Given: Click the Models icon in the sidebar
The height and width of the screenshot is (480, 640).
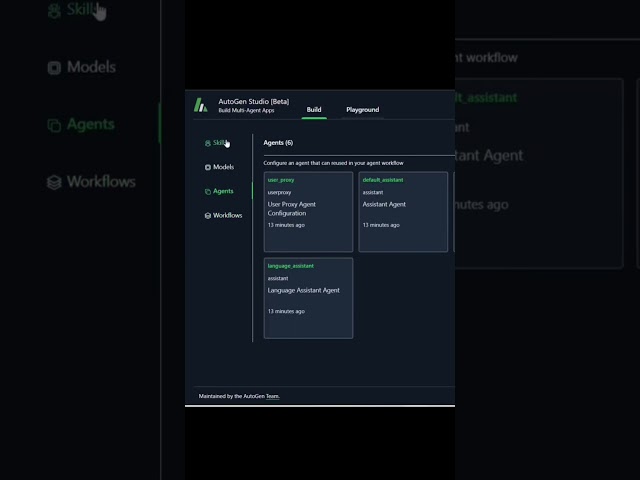Looking at the screenshot, I should (x=208, y=167).
